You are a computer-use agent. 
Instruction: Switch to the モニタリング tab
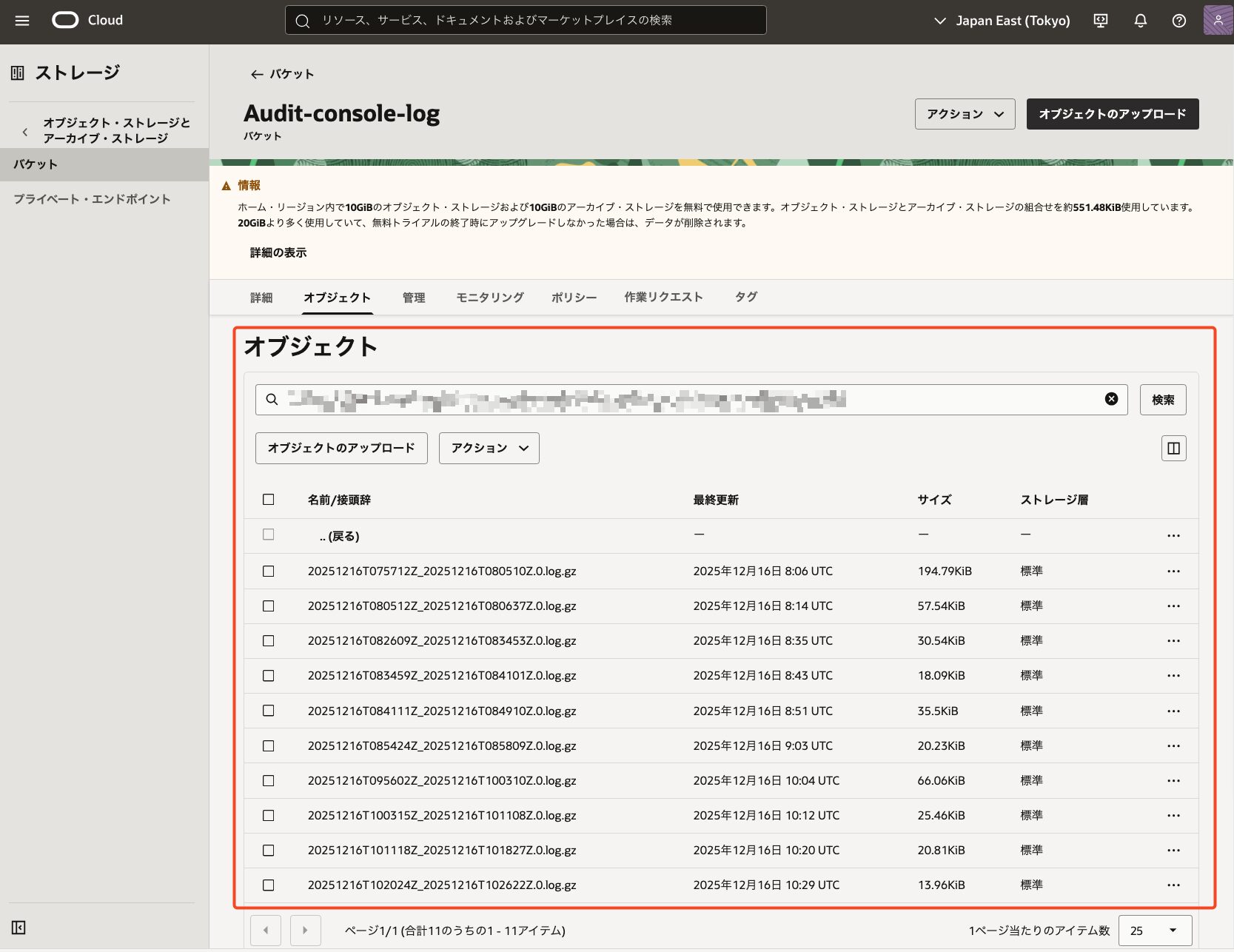pos(489,297)
